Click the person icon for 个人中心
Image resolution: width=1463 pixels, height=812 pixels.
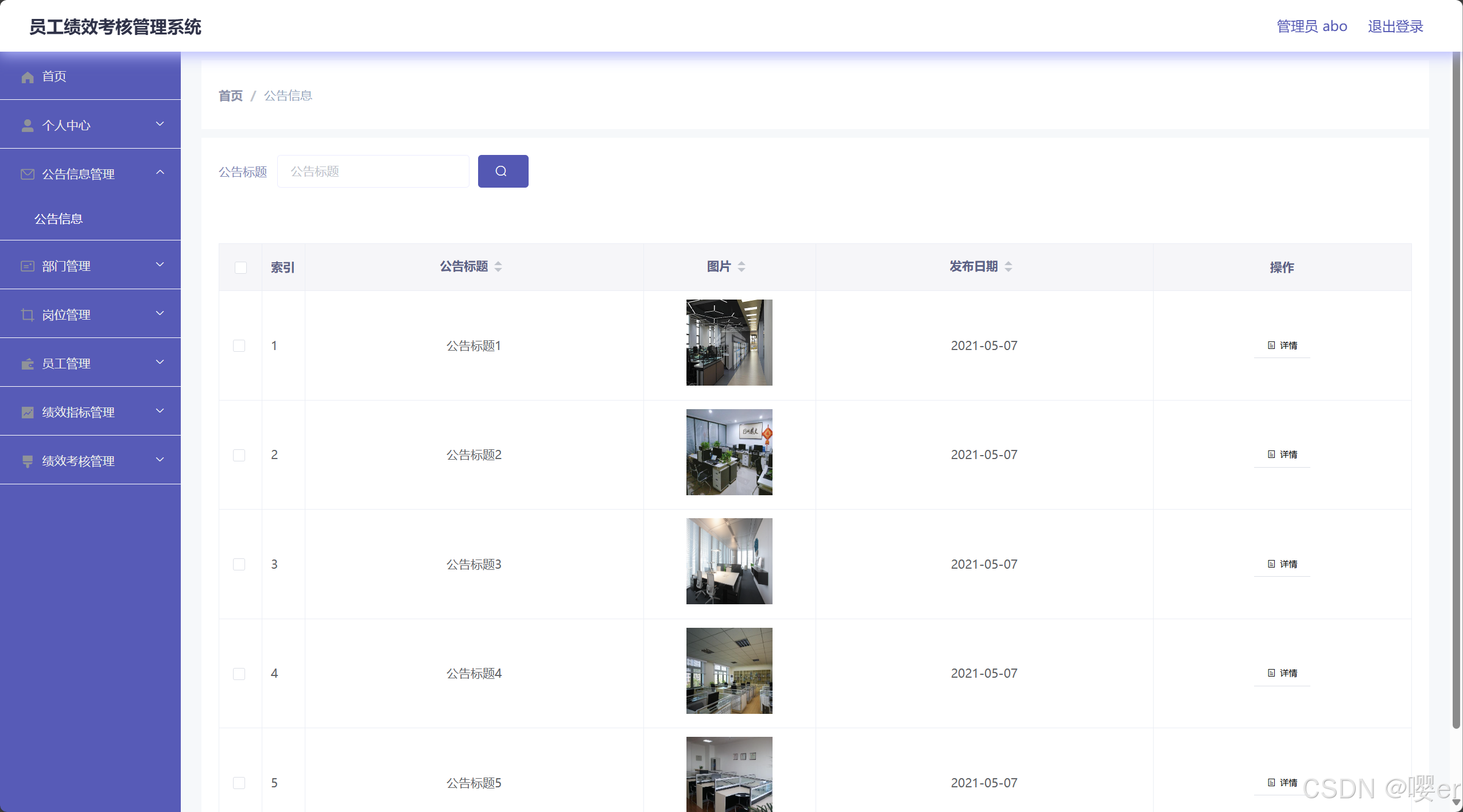(x=27, y=126)
